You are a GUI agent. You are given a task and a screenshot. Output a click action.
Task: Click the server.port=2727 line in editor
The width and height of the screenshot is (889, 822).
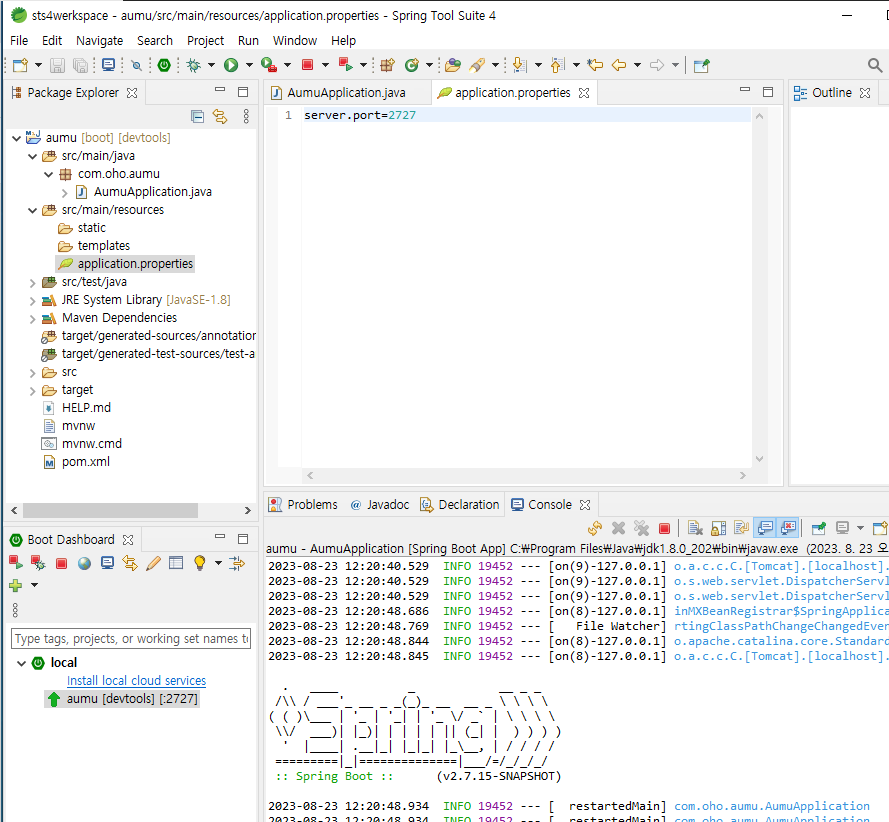pyautogui.click(x=360, y=115)
